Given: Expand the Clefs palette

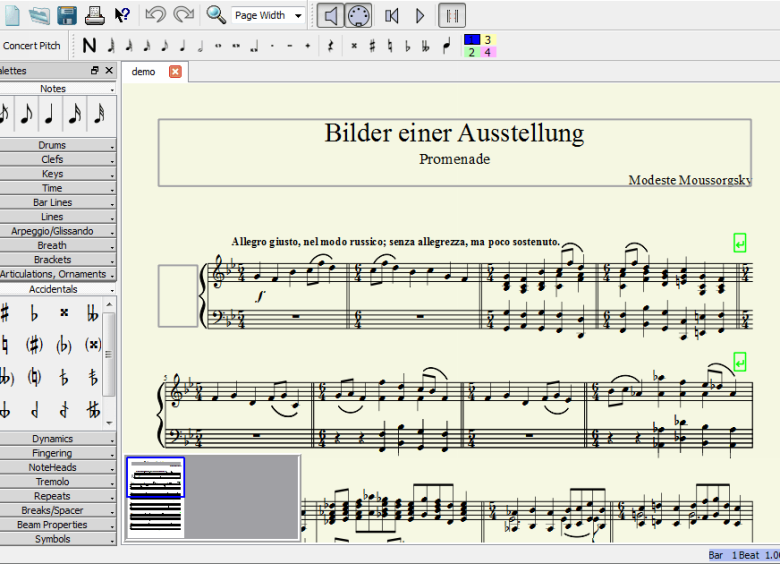Looking at the screenshot, I should click(x=53, y=160).
